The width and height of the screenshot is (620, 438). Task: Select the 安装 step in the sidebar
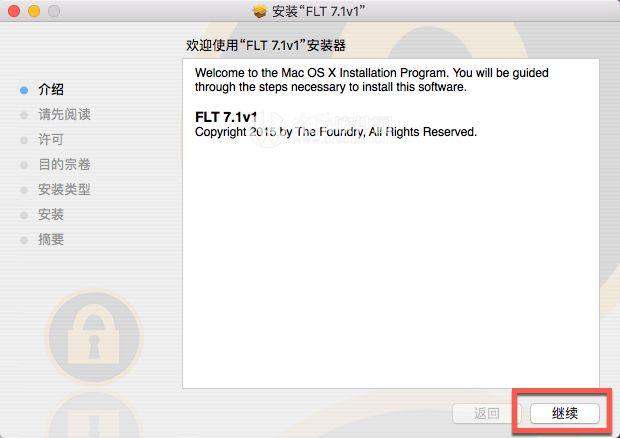tap(51, 215)
